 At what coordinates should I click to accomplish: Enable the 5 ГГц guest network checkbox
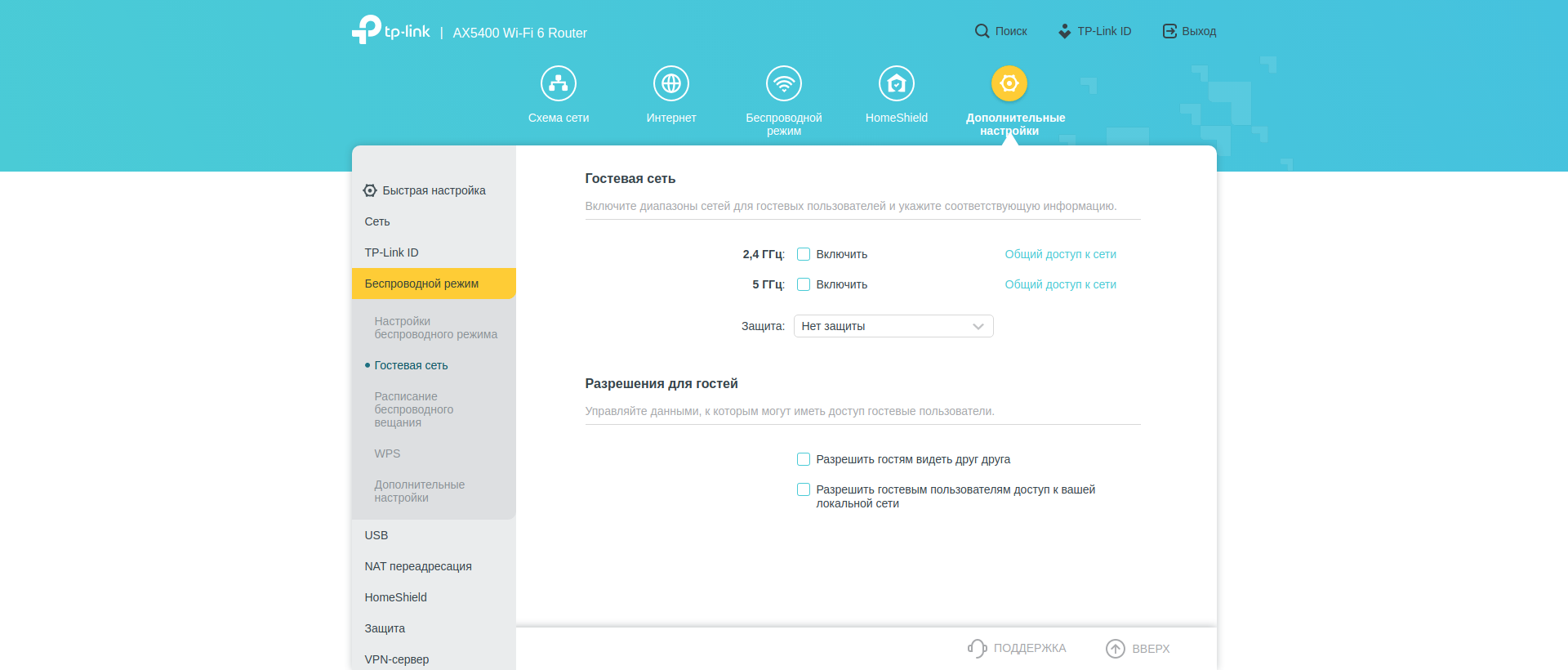804,284
